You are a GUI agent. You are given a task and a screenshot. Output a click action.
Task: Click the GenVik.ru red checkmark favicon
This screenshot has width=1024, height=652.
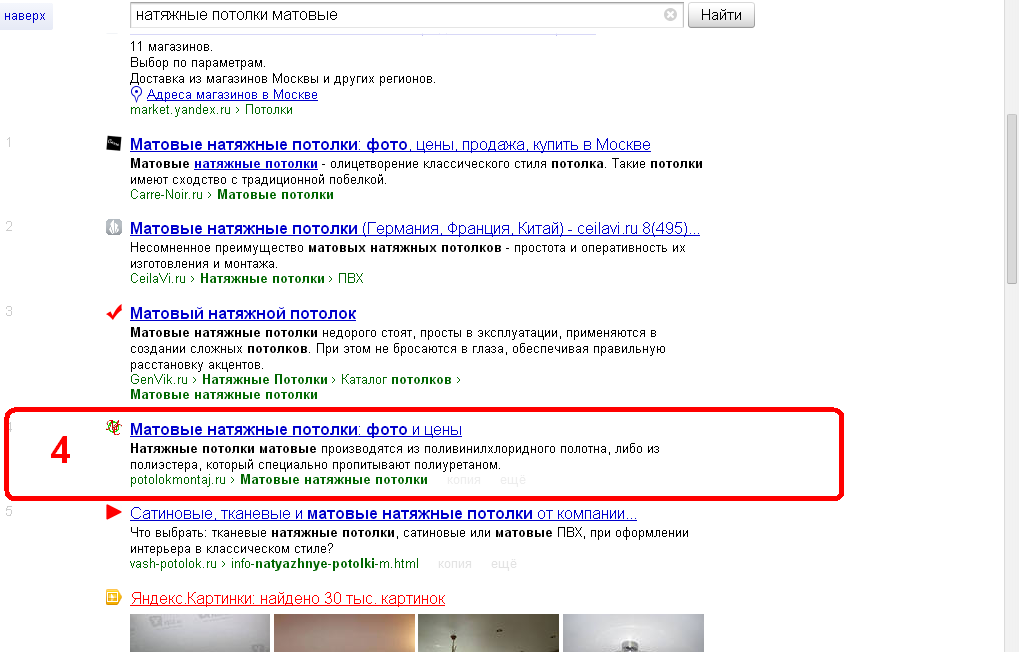pyautogui.click(x=114, y=312)
